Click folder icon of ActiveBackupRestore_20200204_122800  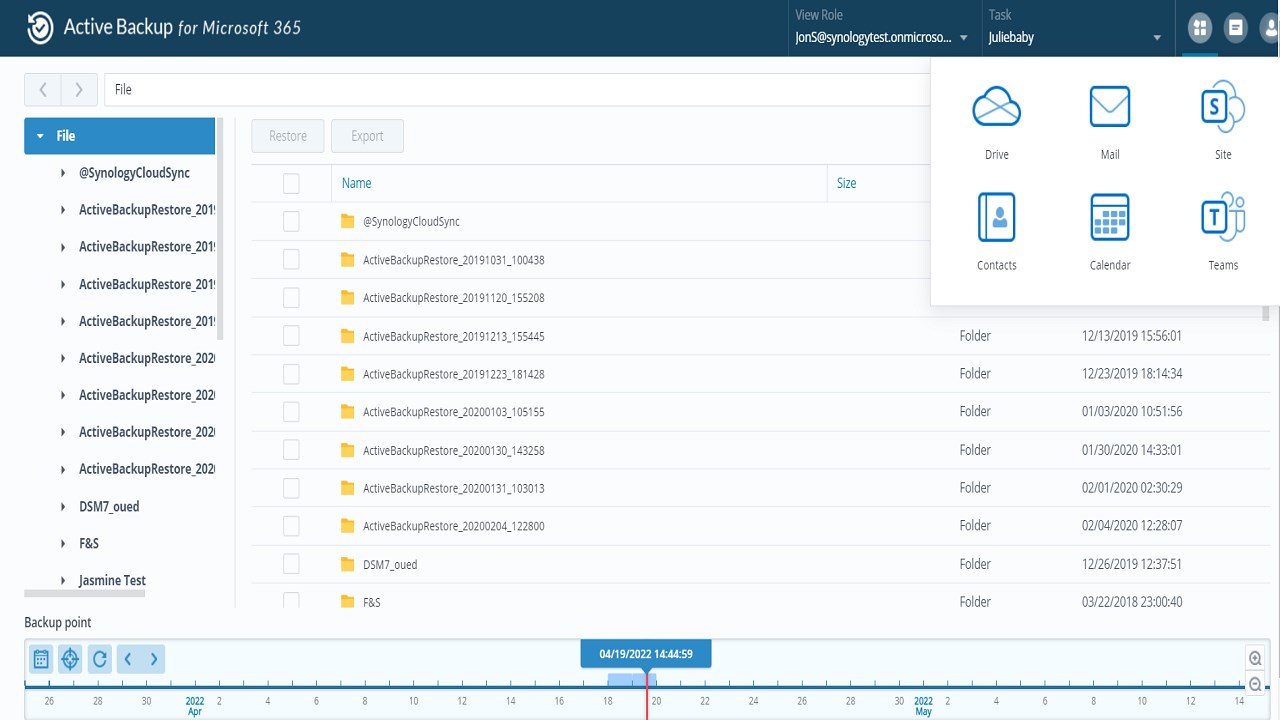coord(348,526)
